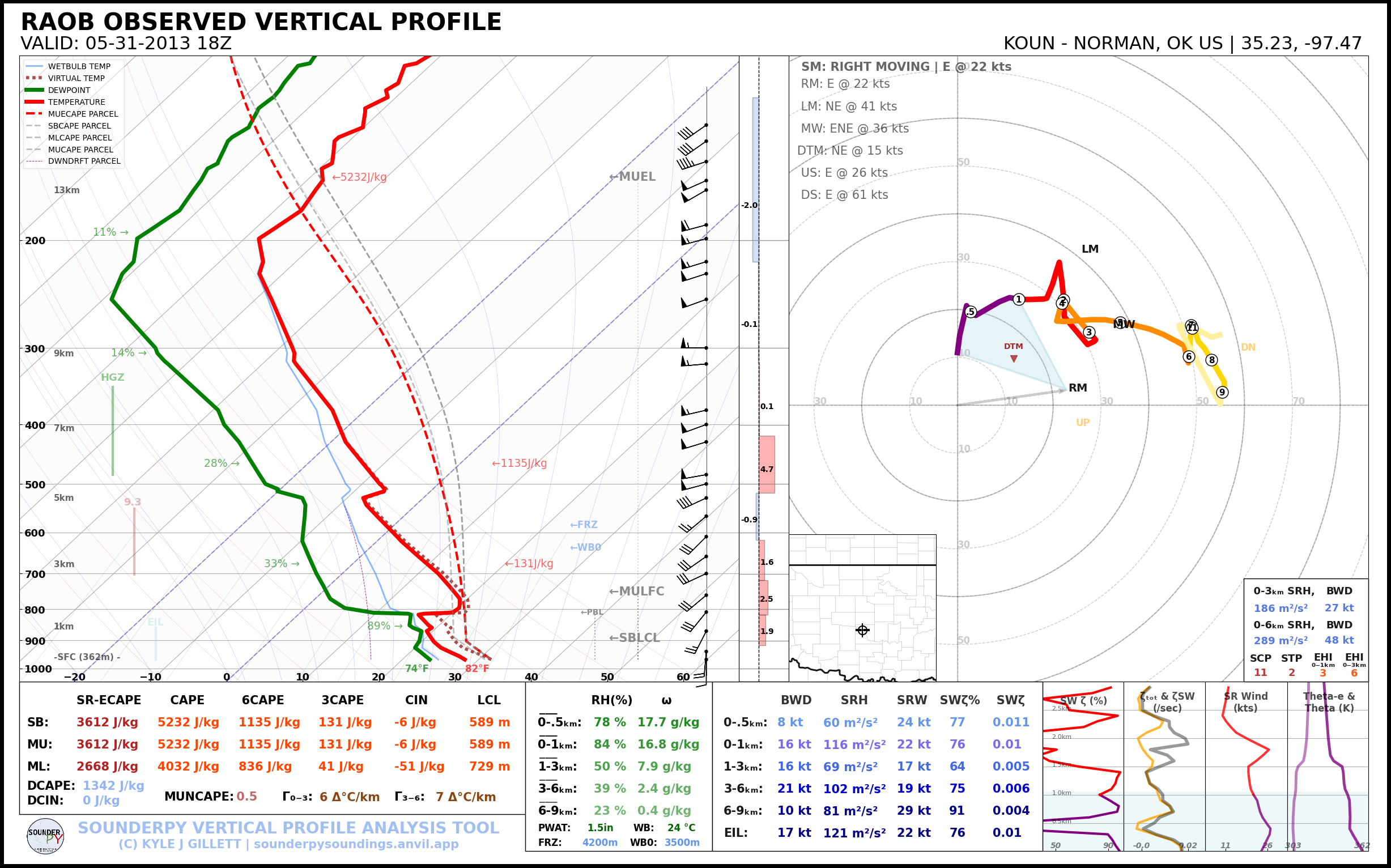Screen dimensions: 1391x868
Task: Click the Oklahoma inset map
Action: click(x=862, y=623)
